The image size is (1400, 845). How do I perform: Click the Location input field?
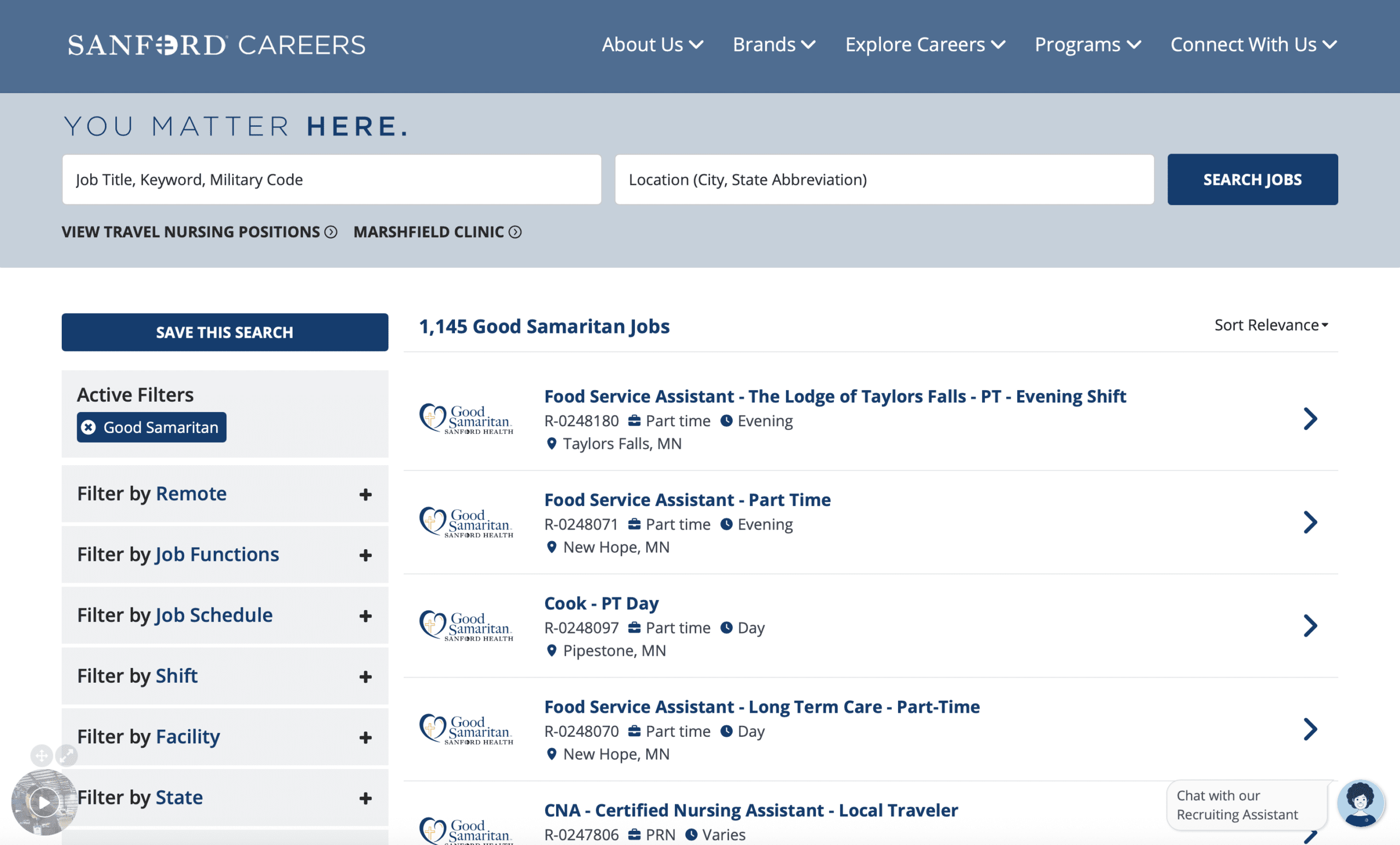[884, 179]
